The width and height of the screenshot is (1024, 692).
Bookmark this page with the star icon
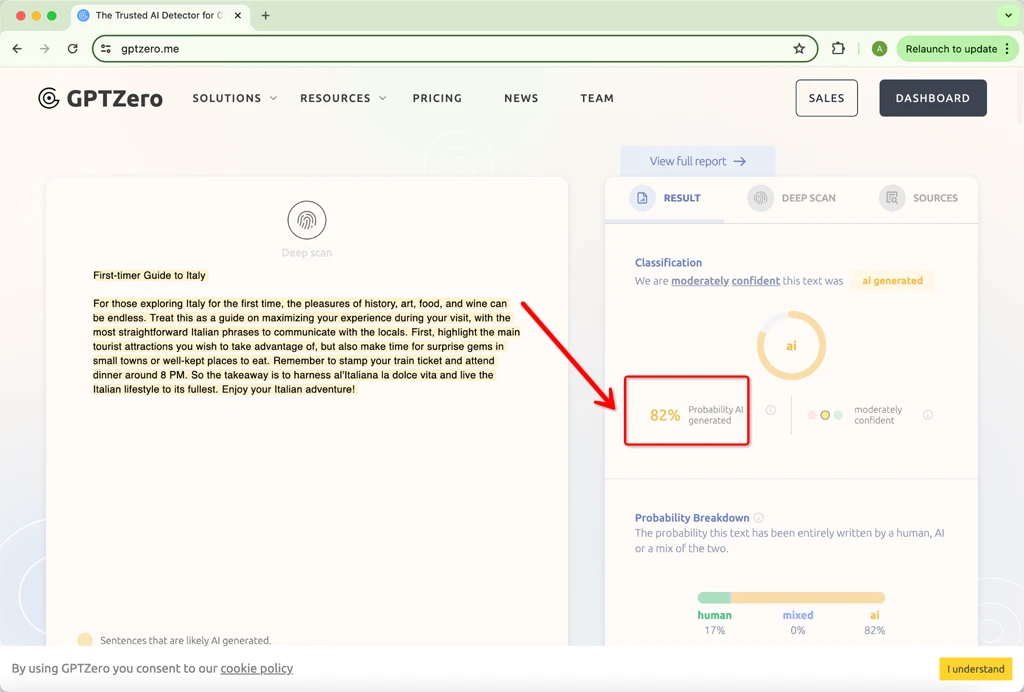[x=799, y=48]
